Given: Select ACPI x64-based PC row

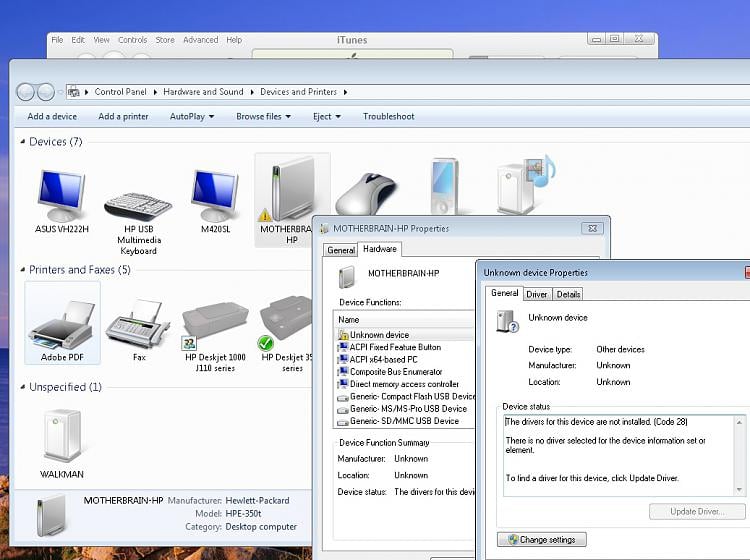Looking at the screenshot, I should pyautogui.click(x=405, y=360).
